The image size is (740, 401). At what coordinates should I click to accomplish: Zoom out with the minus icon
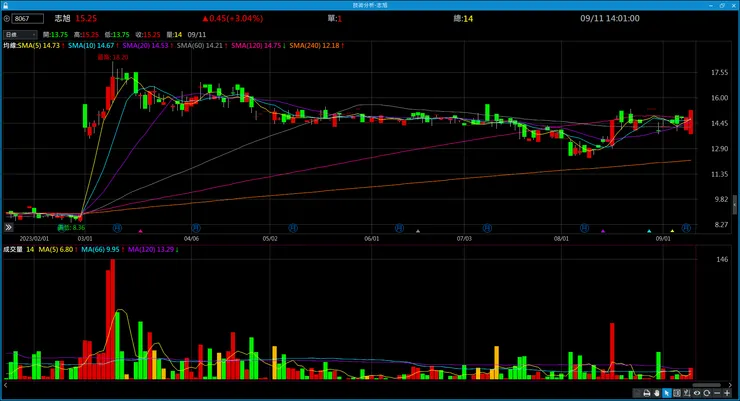click(x=717, y=393)
